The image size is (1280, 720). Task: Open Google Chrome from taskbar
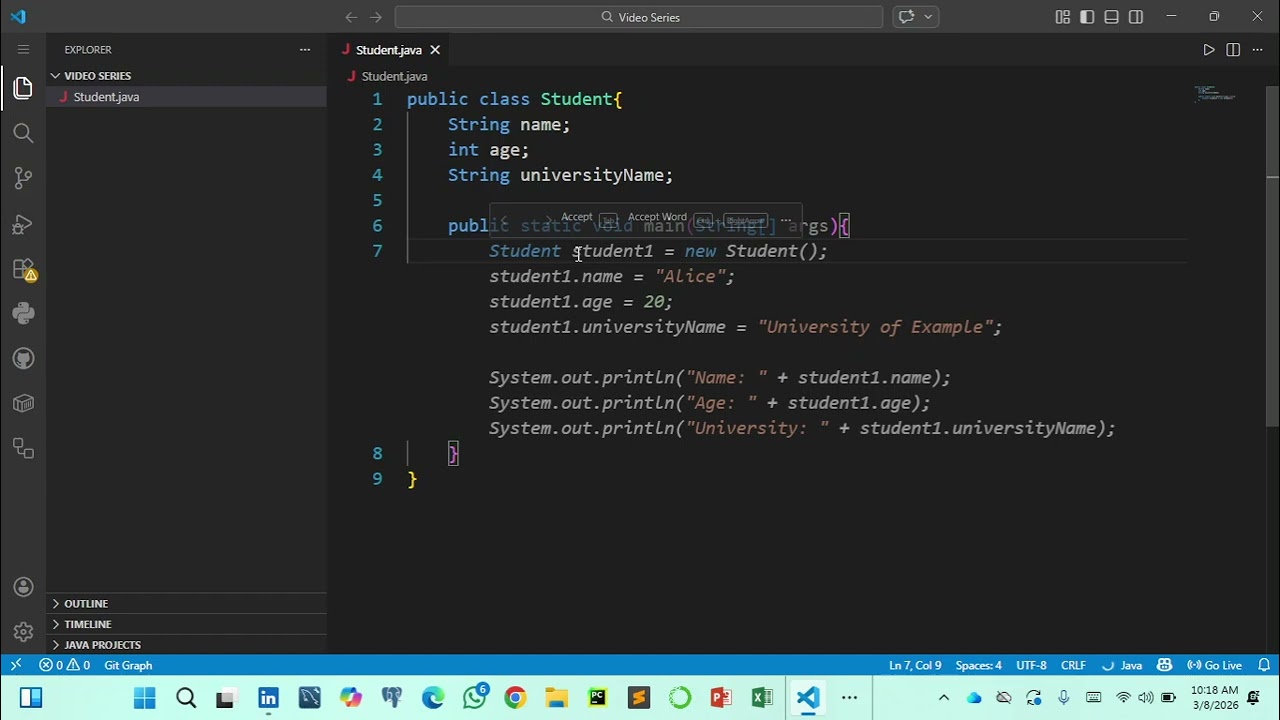(x=515, y=698)
